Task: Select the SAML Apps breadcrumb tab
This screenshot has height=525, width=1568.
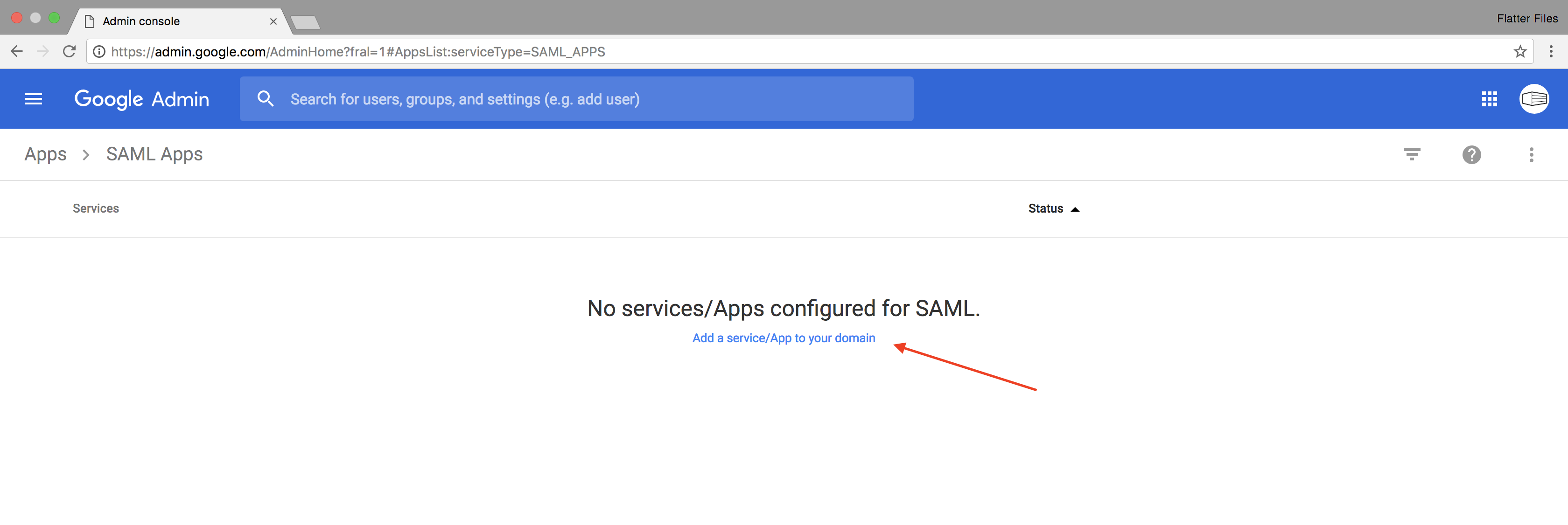Action: [154, 154]
